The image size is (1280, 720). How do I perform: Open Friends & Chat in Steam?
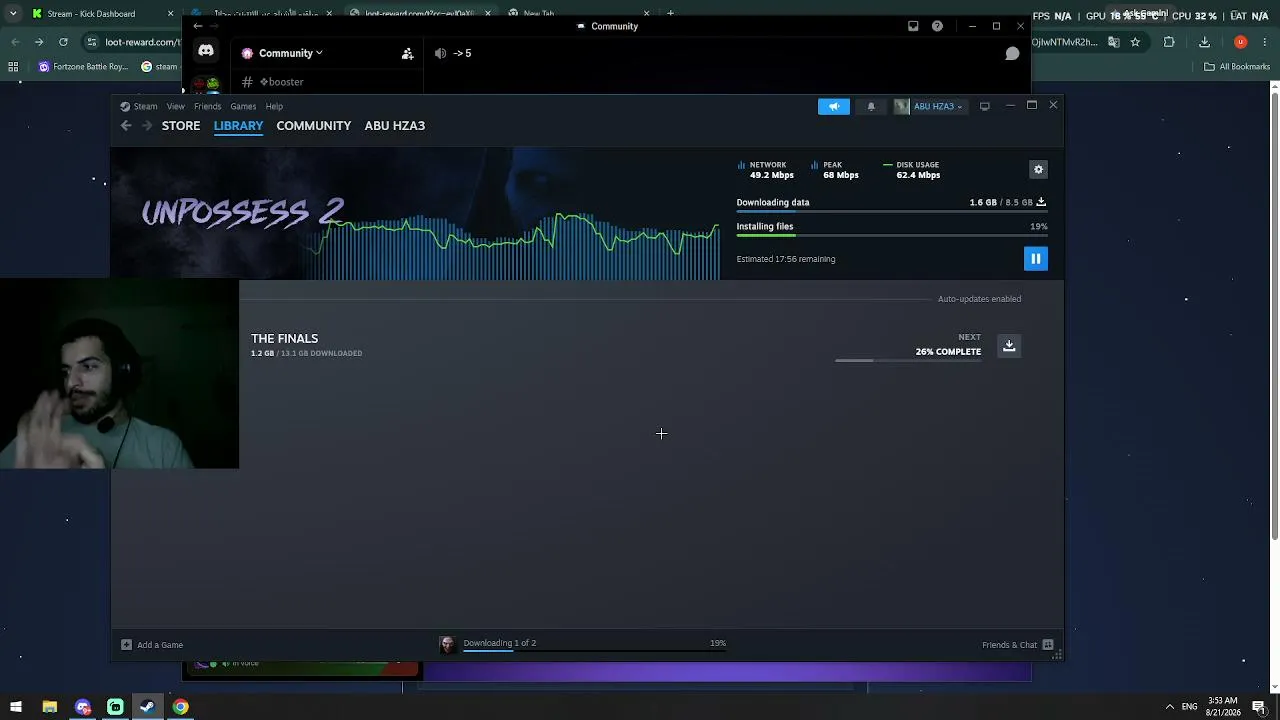tap(1017, 645)
